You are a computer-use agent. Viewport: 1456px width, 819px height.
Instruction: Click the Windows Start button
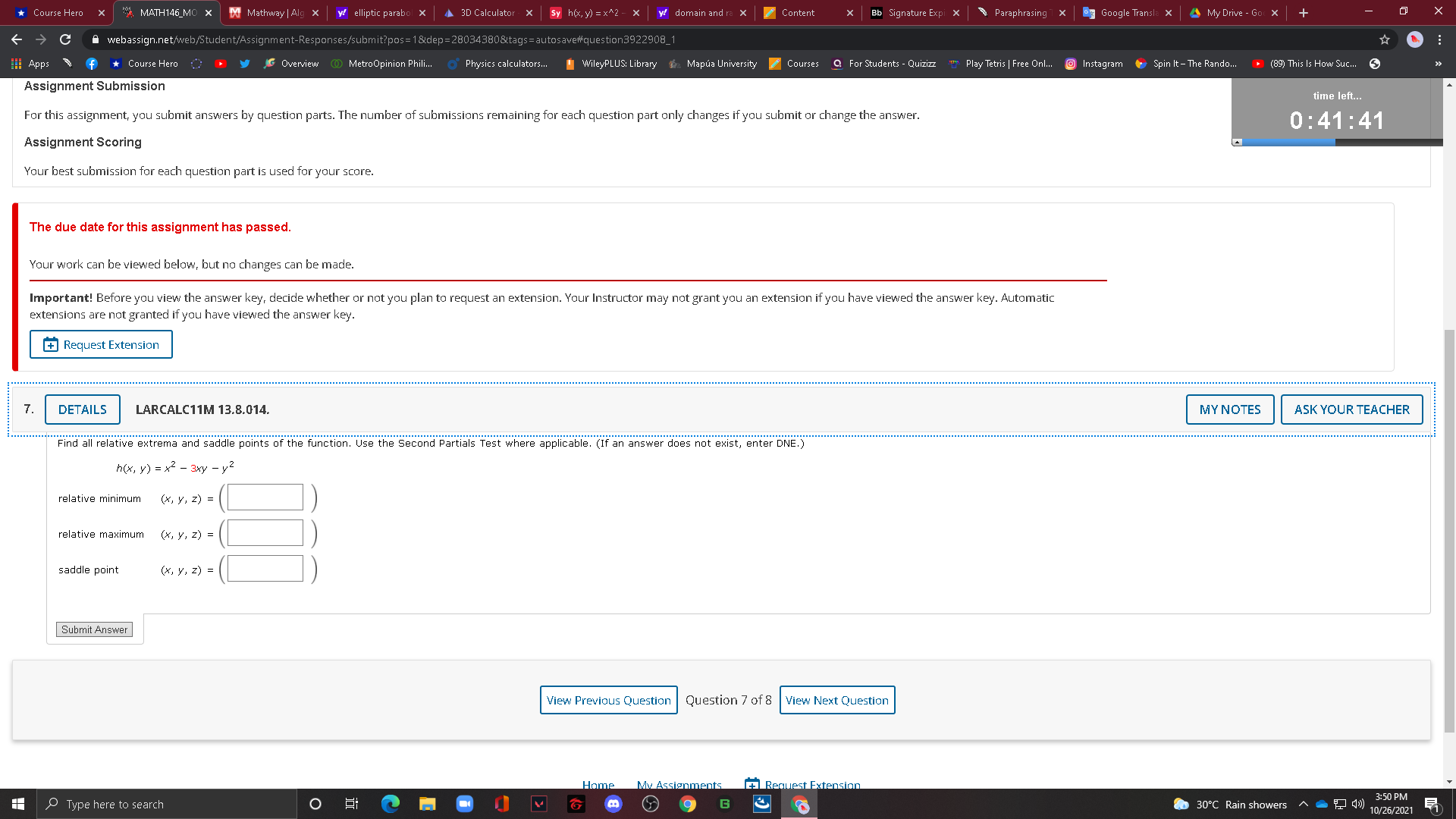coord(18,804)
